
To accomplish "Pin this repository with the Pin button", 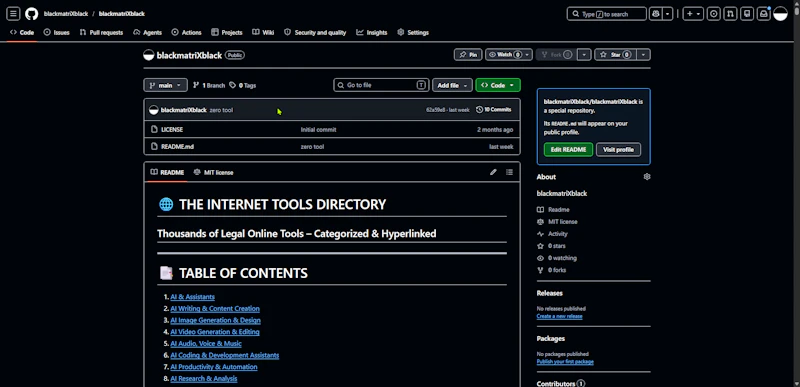I will 468,55.
